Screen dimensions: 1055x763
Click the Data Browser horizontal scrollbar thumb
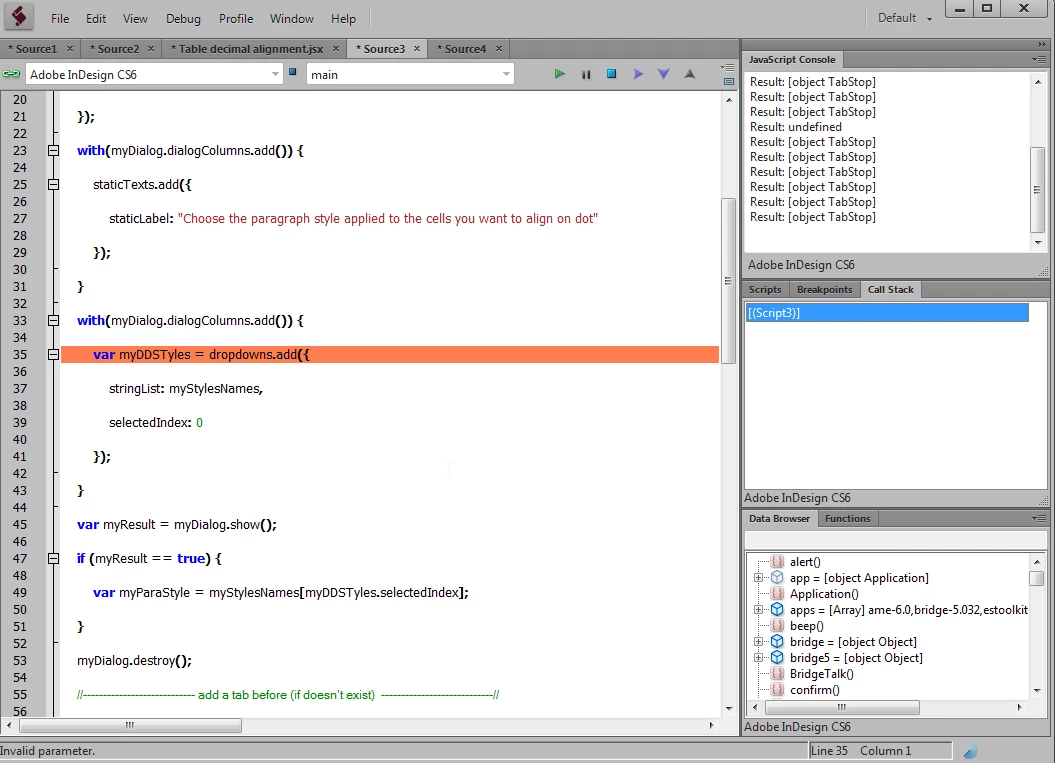tap(842, 707)
